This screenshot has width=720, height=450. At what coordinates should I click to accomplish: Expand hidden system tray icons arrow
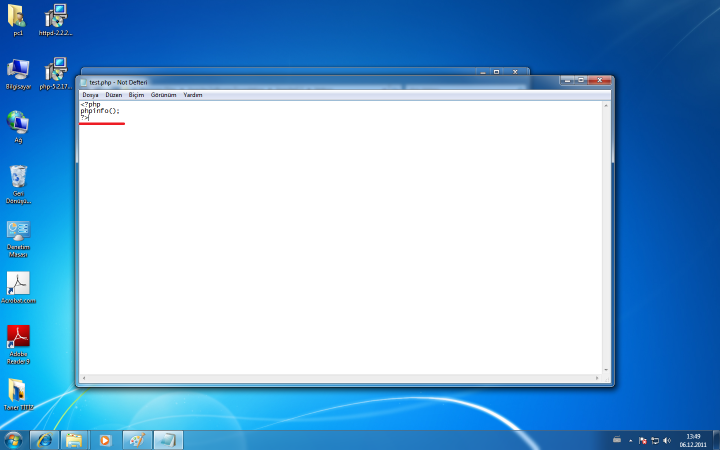[630, 440]
